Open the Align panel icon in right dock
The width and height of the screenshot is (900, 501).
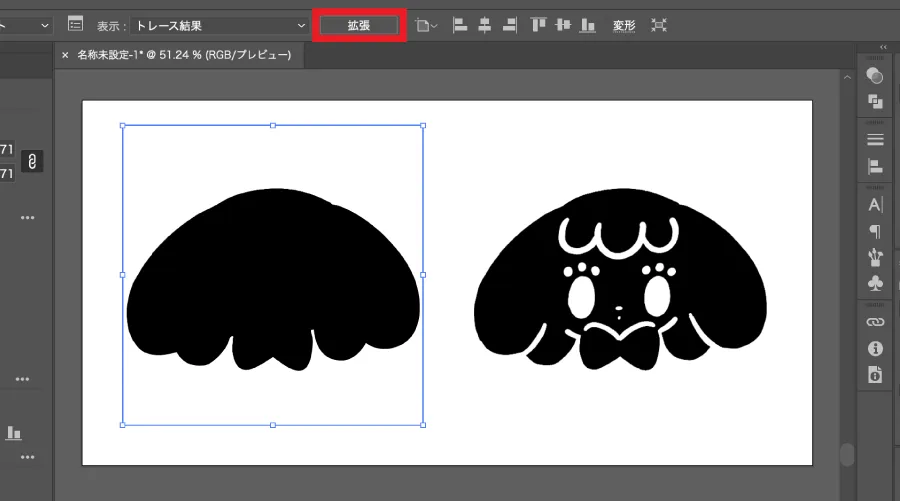click(x=875, y=166)
